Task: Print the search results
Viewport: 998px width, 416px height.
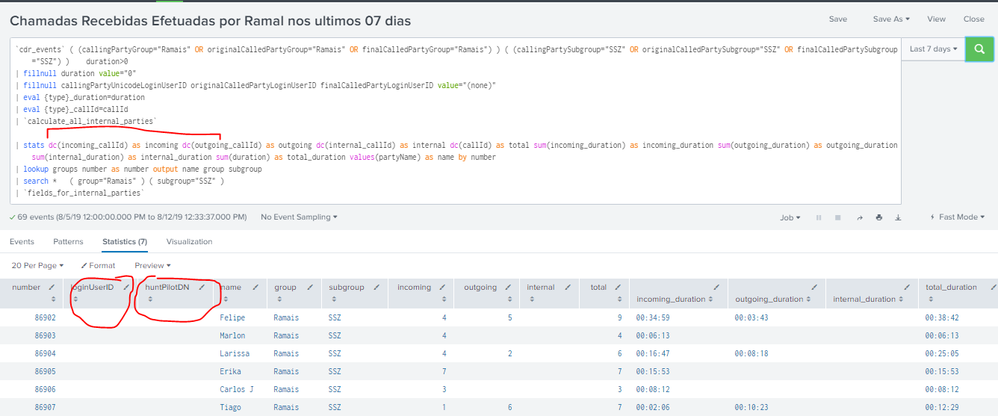Action: [x=879, y=216]
